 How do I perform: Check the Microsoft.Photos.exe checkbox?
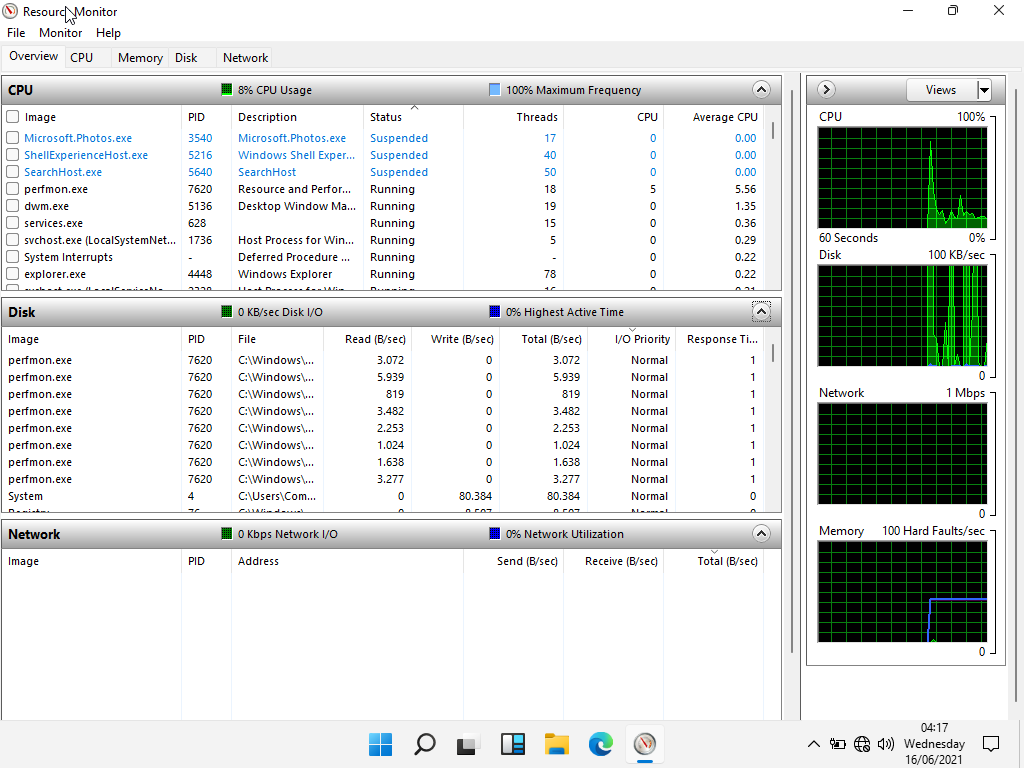tap(12, 138)
